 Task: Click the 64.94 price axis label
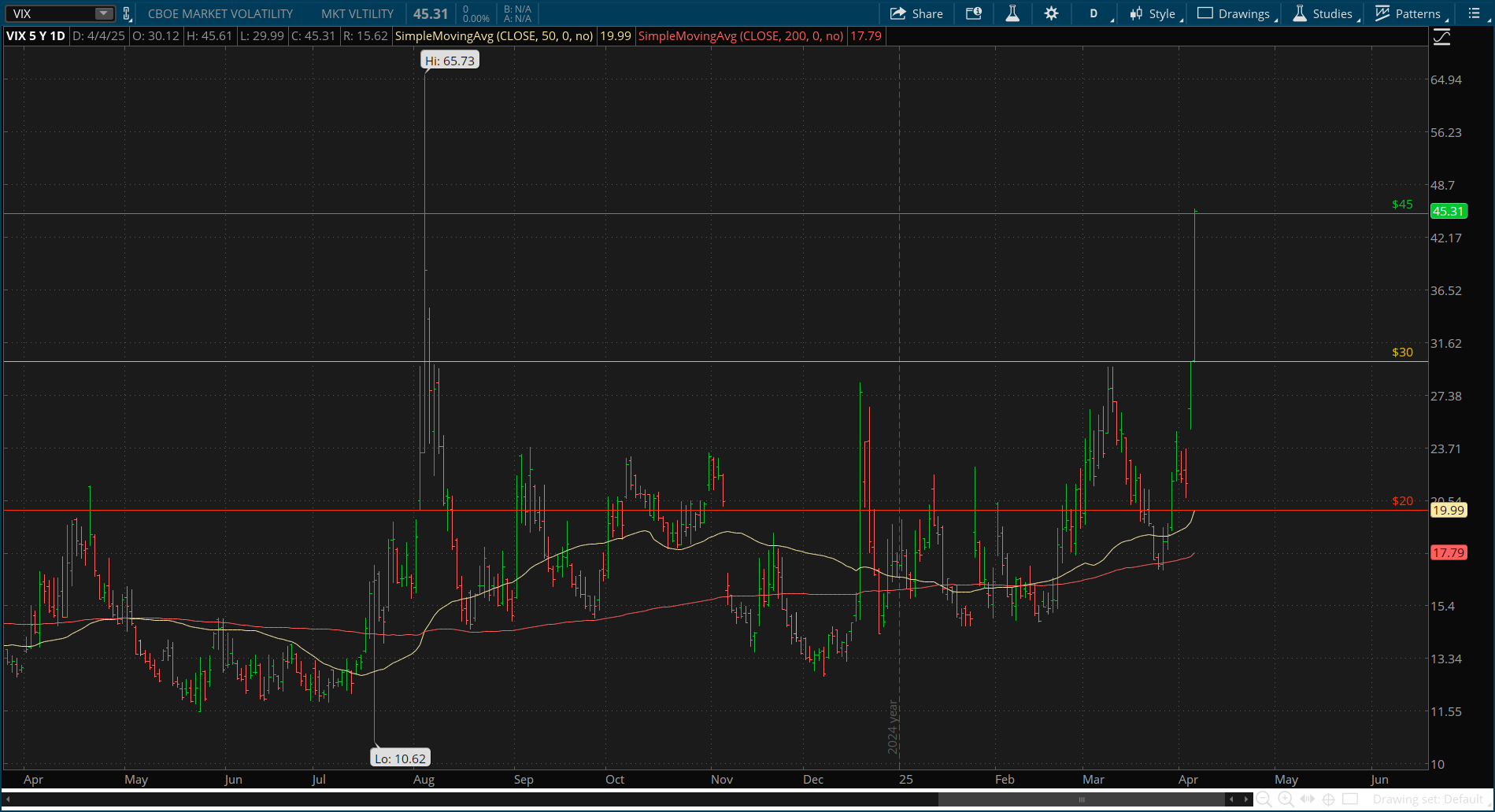pos(1446,80)
